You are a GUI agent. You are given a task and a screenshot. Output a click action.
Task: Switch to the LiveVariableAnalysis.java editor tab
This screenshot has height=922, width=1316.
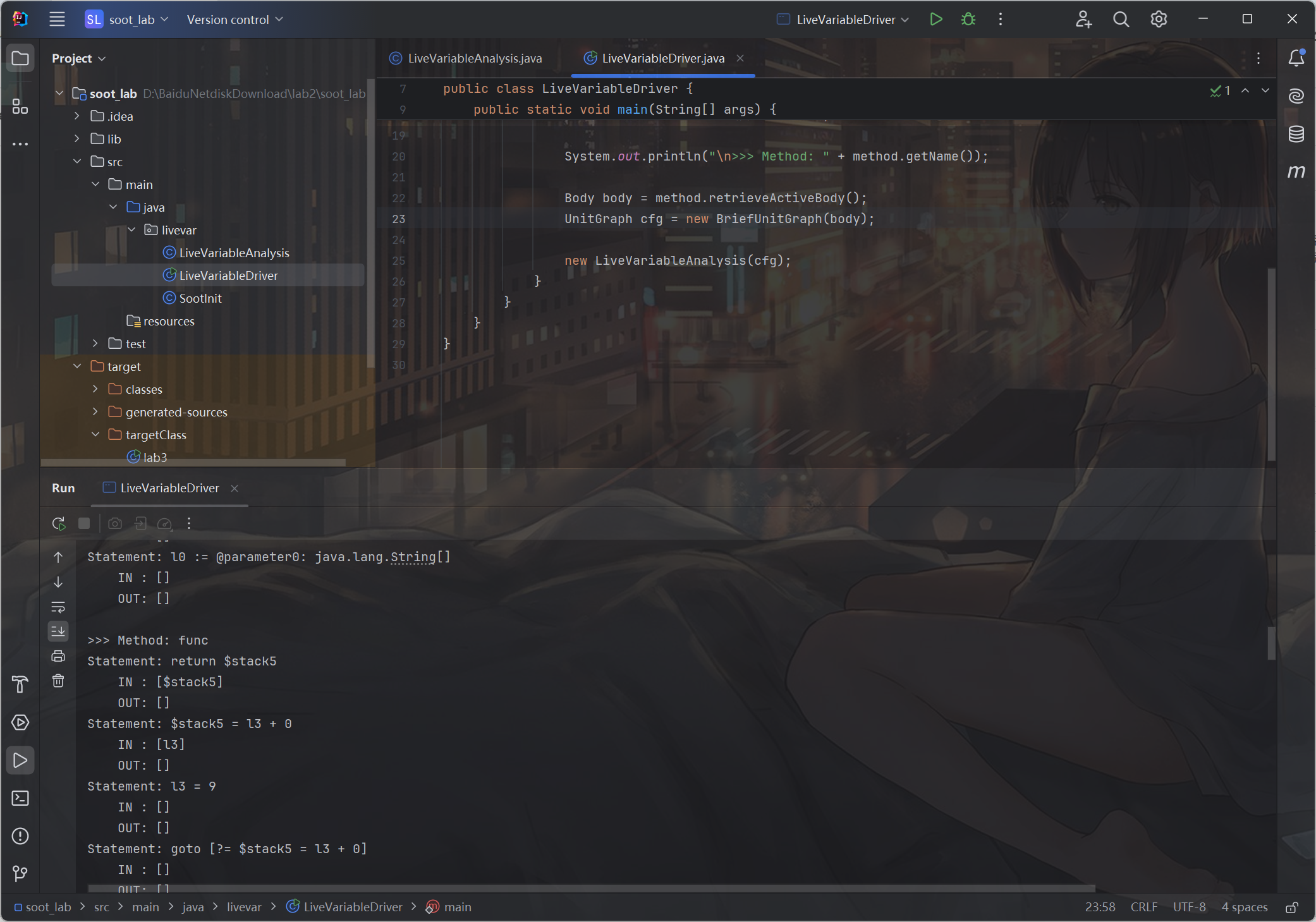pyautogui.click(x=474, y=58)
